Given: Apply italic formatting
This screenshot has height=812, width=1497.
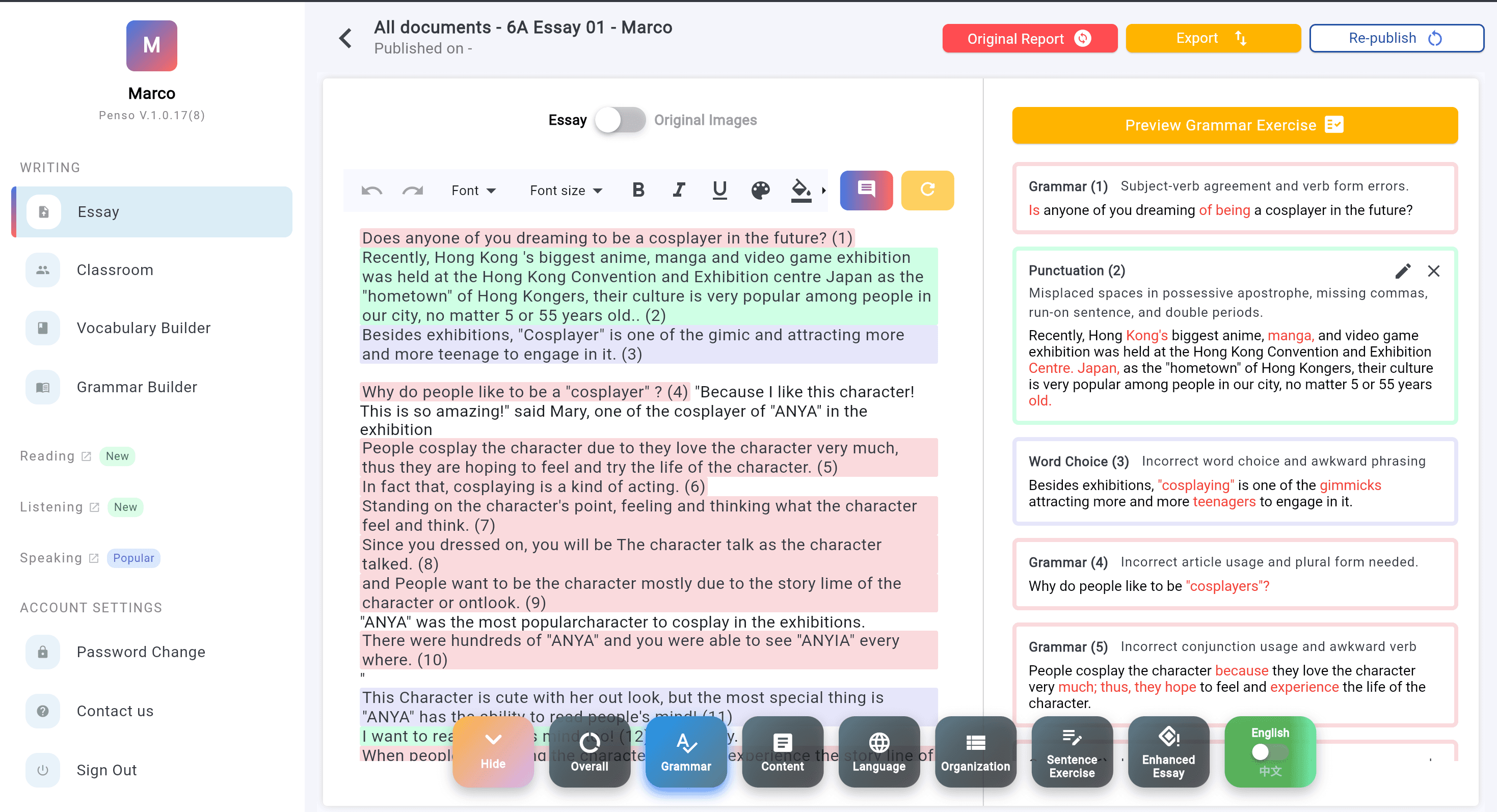Looking at the screenshot, I should (x=679, y=190).
